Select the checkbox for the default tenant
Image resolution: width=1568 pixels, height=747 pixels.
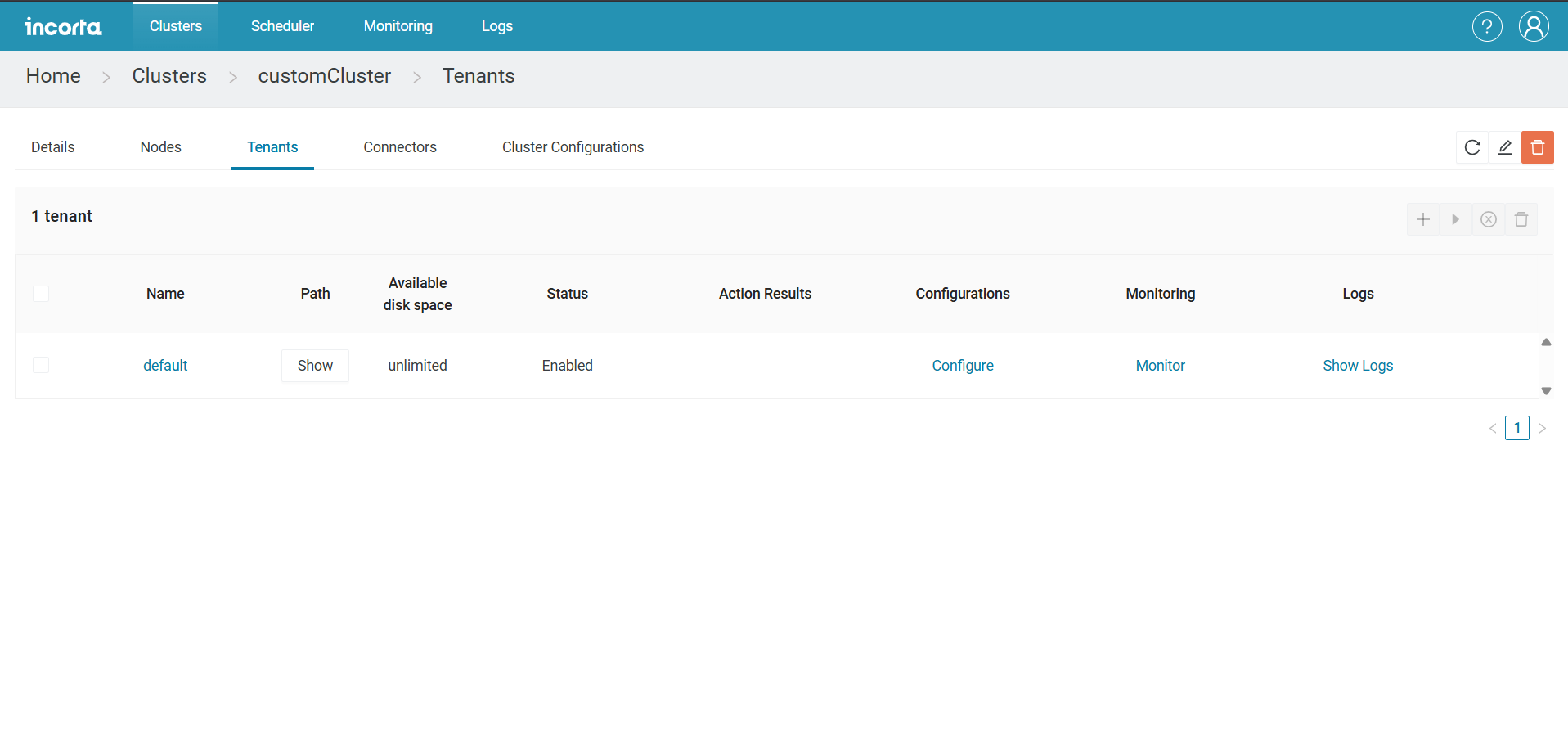(41, 365)
